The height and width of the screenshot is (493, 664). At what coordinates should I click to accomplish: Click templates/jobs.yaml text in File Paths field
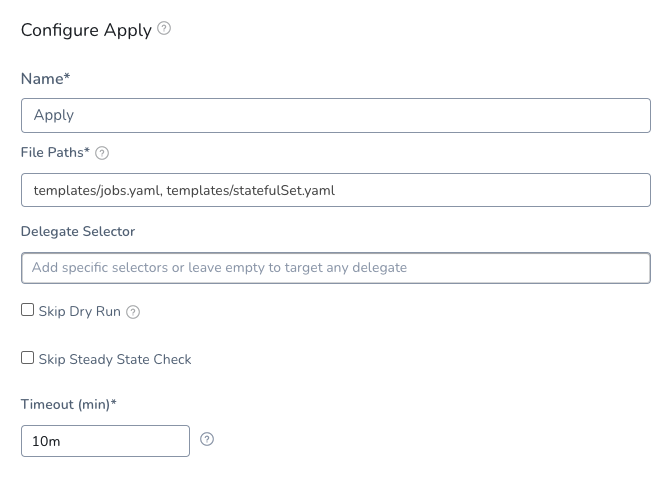coord(97,191)
